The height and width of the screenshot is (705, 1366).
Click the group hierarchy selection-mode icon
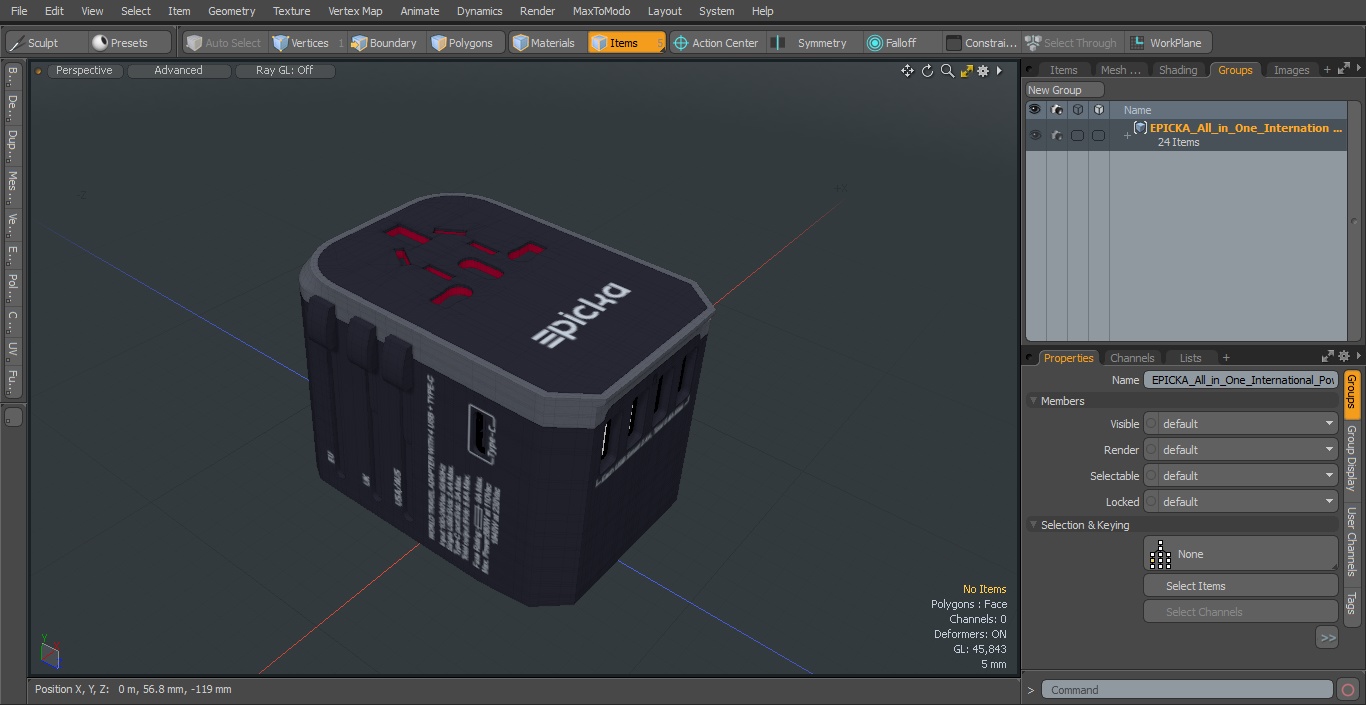pyautogui.click(x=1160, y=554)
